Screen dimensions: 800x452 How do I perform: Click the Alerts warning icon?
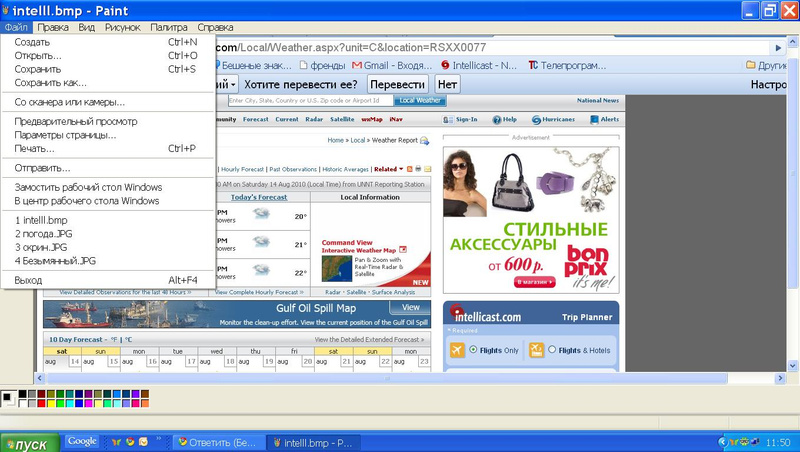(x=593, y=119)
